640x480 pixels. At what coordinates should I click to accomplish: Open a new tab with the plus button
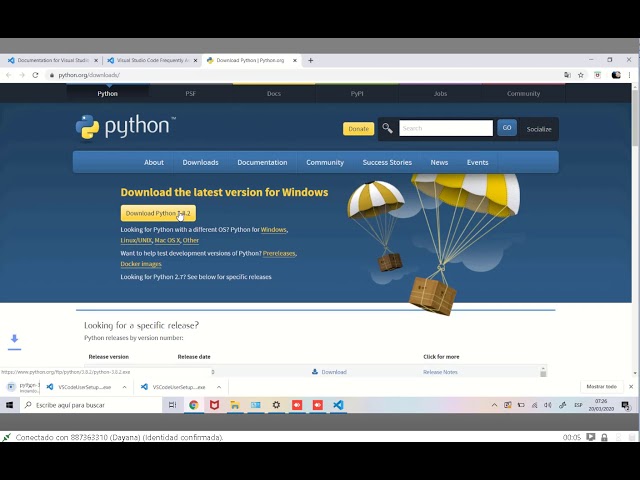click(311, 60)
